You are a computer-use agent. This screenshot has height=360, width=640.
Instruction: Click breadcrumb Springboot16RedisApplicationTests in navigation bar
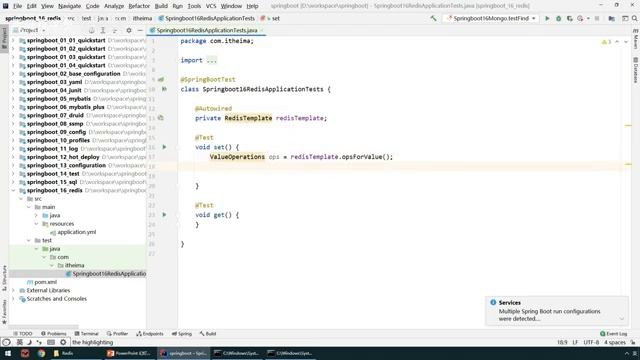coord(207,18)
